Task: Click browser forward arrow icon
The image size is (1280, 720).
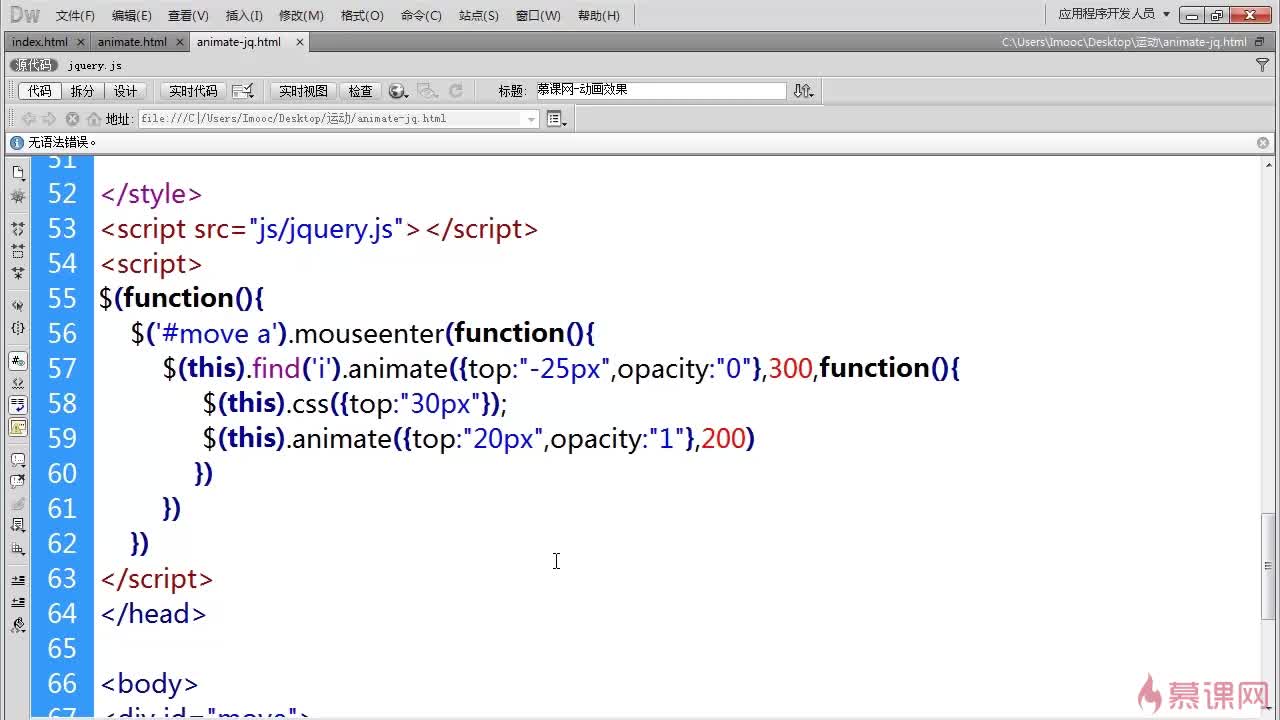Action: pos(49,119)
